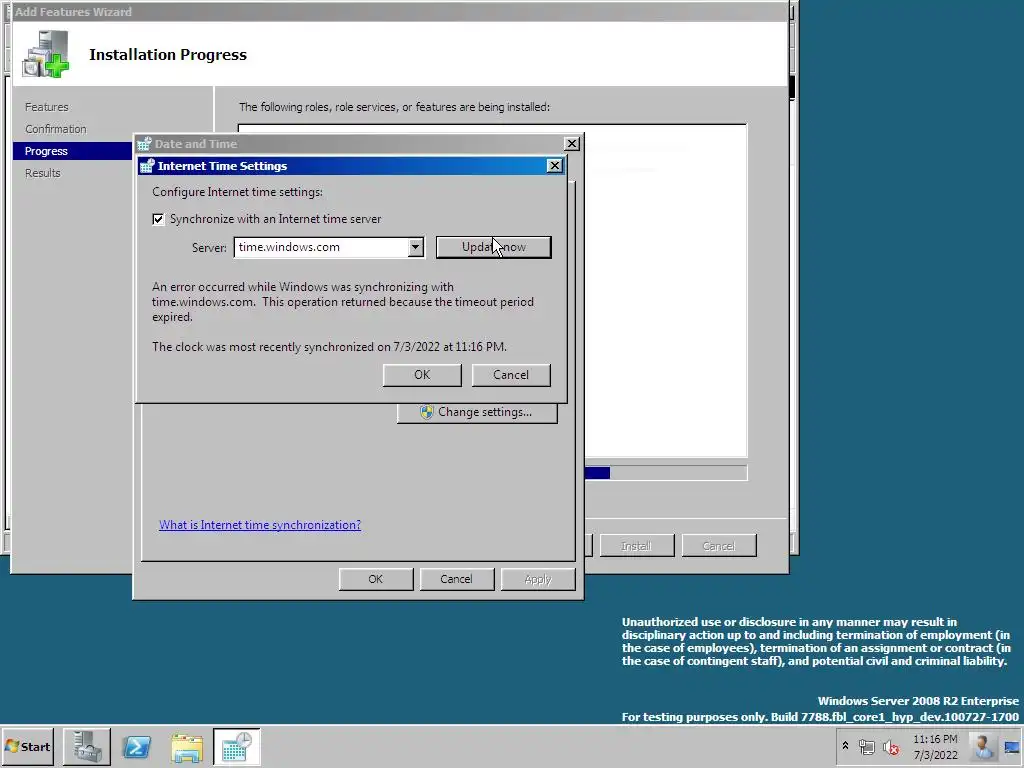
Task: Select Features step in wizard sidebar
Action: [x=46, y=106]
